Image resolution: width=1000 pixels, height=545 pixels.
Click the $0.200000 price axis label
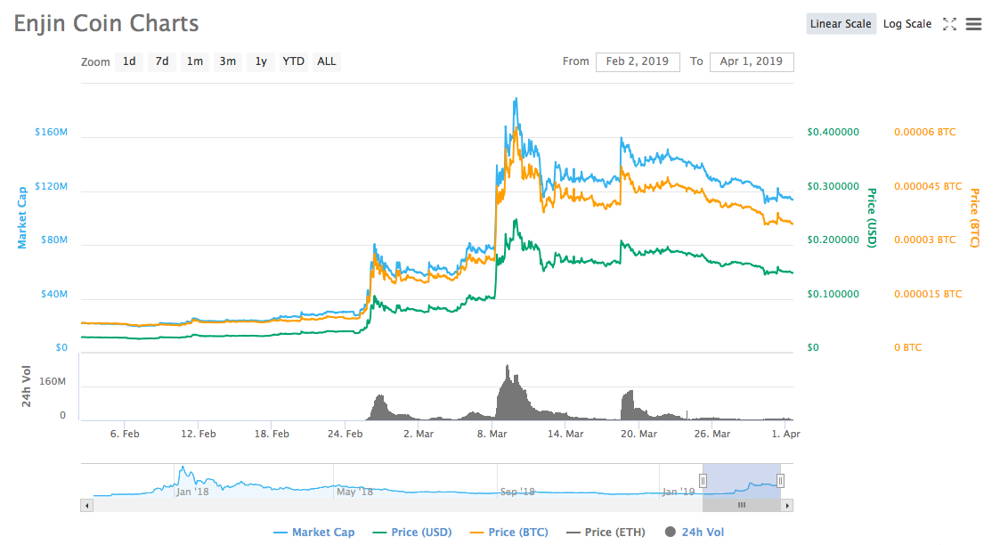pos(833,240)
